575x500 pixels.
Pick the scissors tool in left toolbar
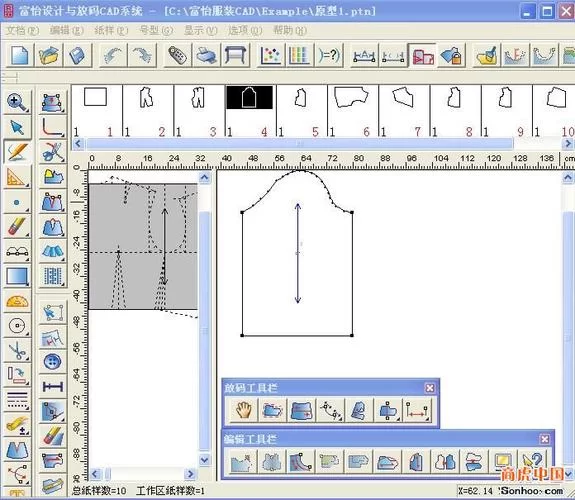click(x=17, y=350)
